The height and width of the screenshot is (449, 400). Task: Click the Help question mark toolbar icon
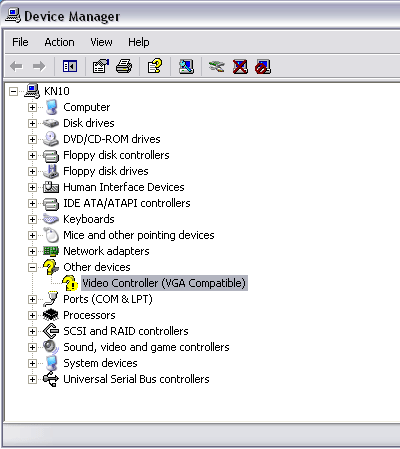pyautogui.click(x=155, y=66)
